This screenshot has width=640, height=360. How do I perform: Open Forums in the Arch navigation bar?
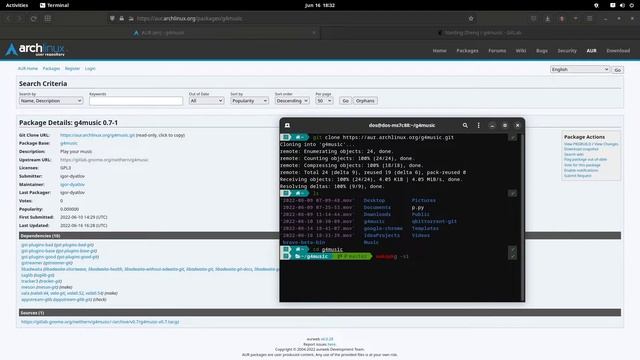point(497,51)
